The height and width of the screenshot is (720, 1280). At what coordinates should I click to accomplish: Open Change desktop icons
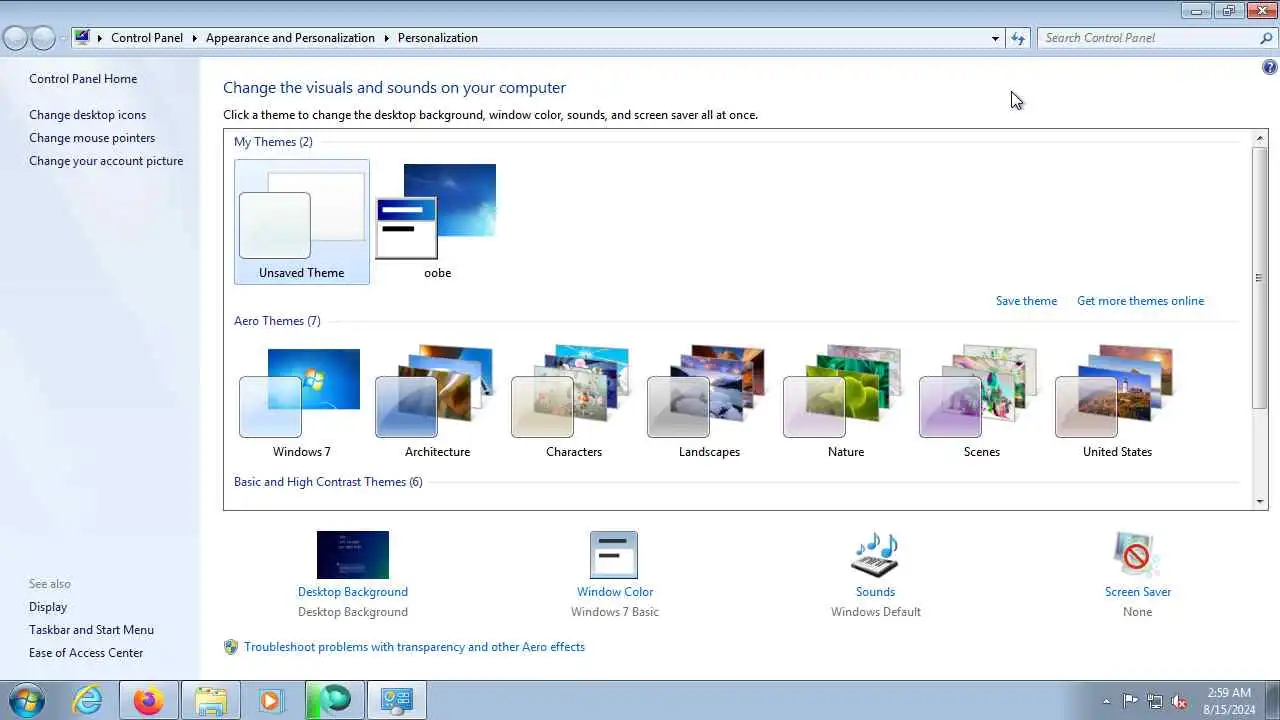point(87,115)
